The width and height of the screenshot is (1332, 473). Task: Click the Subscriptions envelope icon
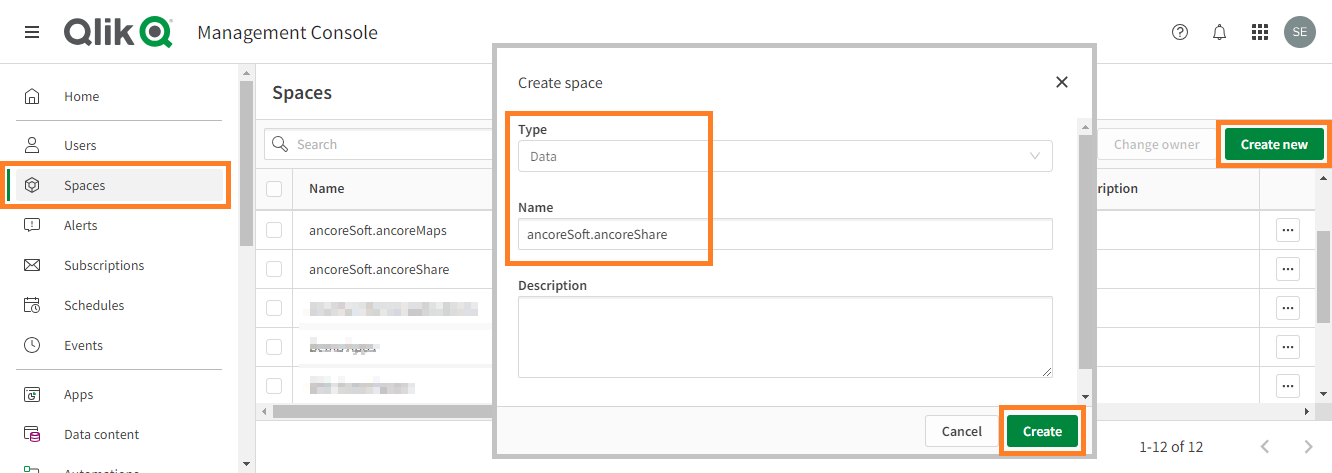(x=32, y=265)
